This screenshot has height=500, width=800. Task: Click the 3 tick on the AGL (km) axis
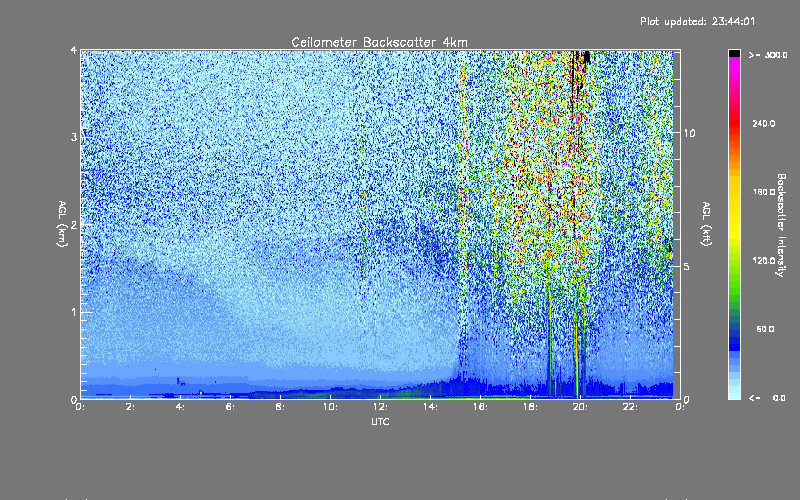tap(74, 137)
